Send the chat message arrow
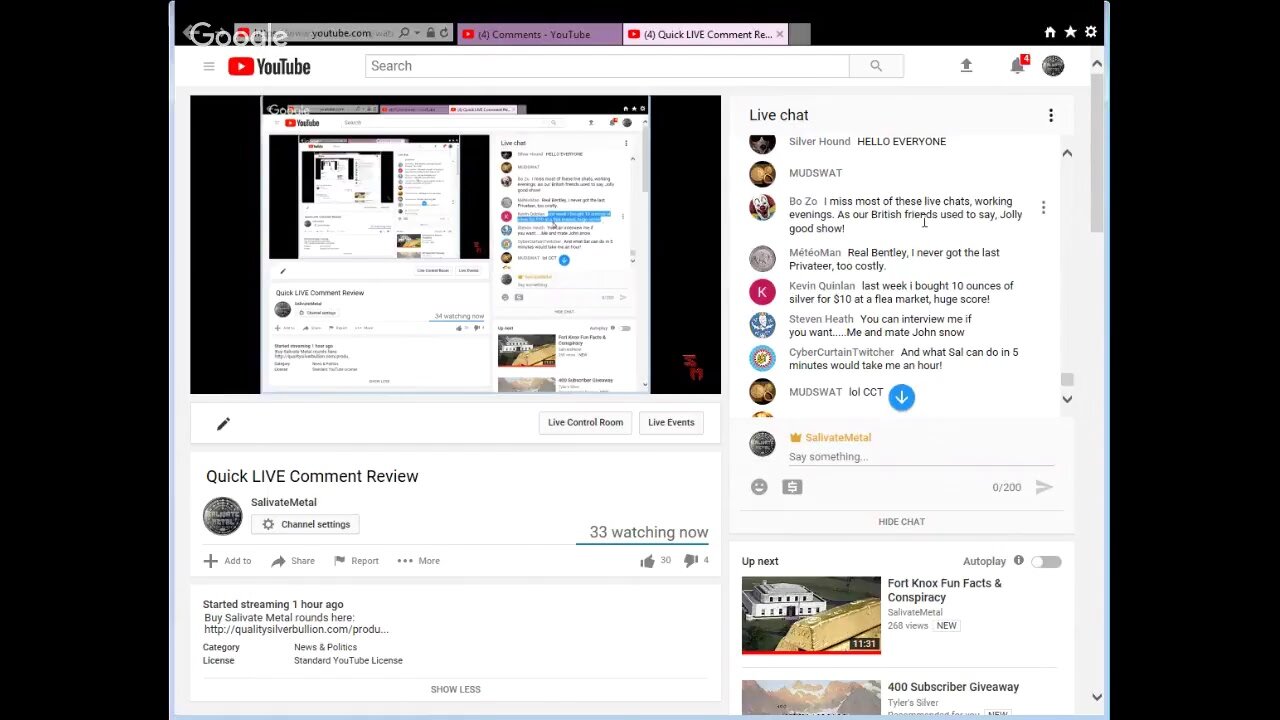 [x=1043, y=487]
